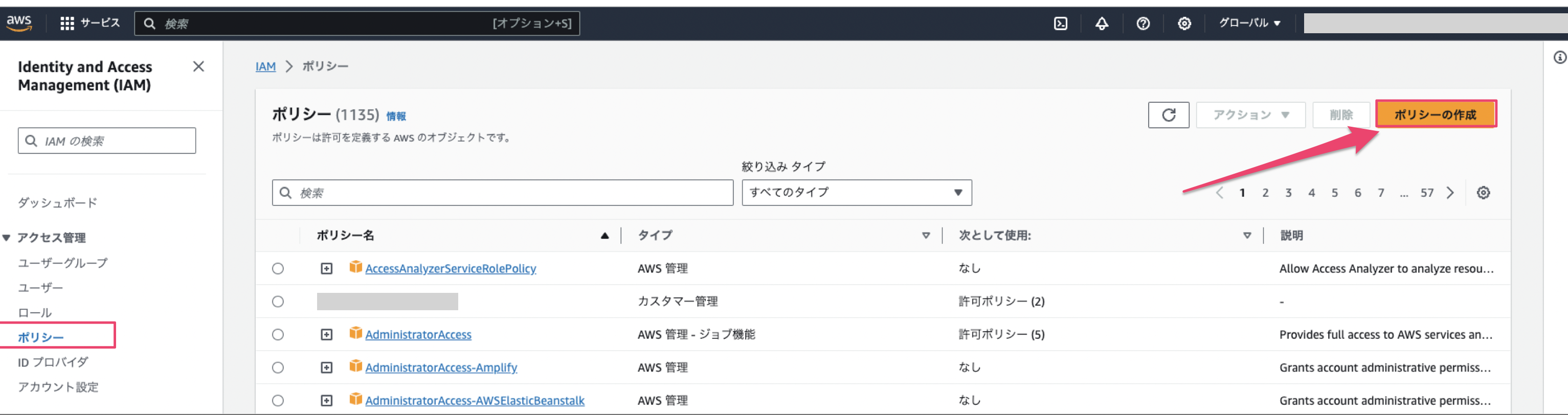Open ダッシュボード in the sidebar
Image resolution: width=1568 pixels, height=415 pixels.
57,202
